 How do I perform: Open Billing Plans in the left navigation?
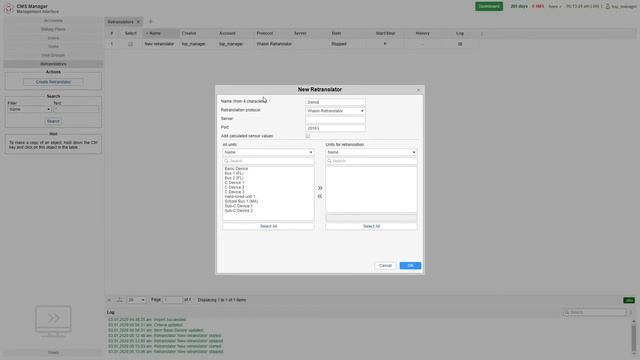[x=53, y=29]
